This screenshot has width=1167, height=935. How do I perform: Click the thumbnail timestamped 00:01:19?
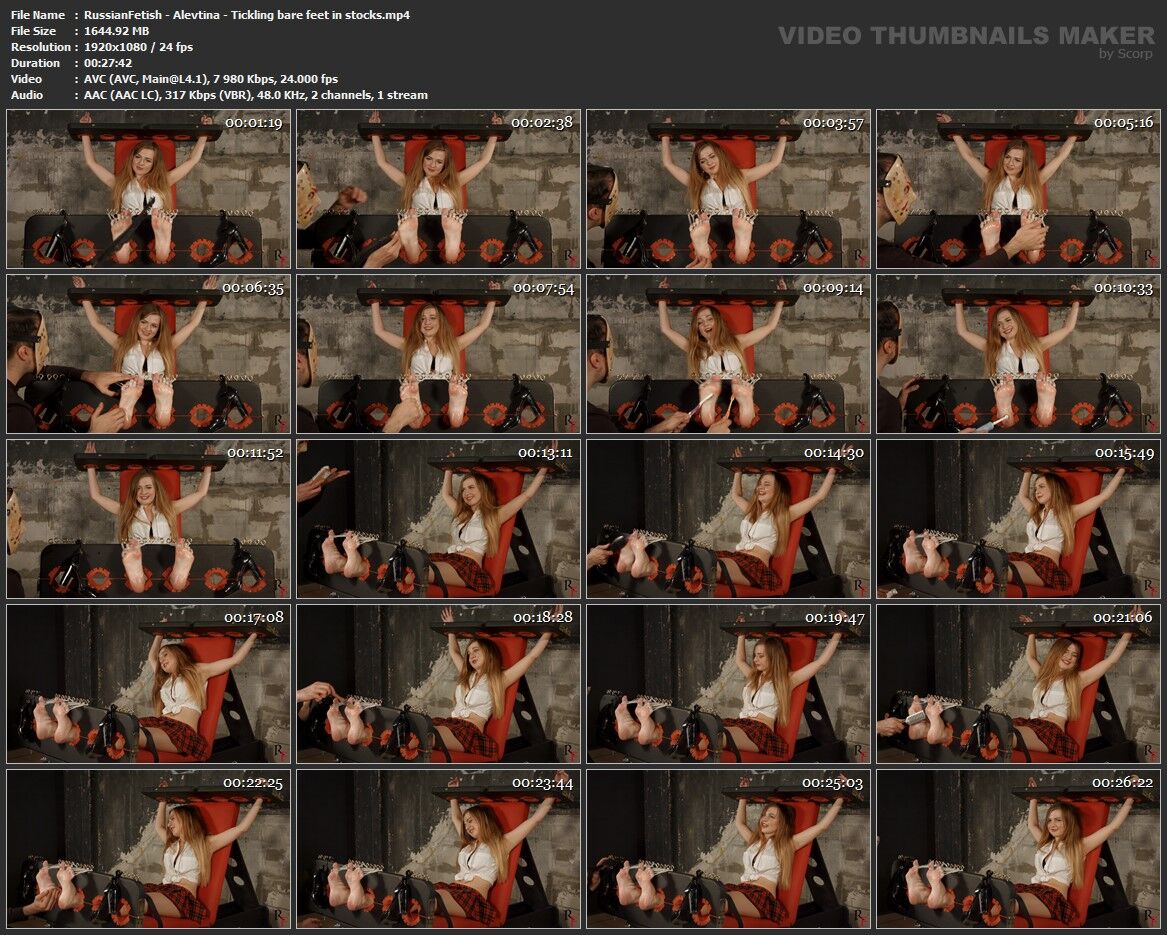pos(148,189)
